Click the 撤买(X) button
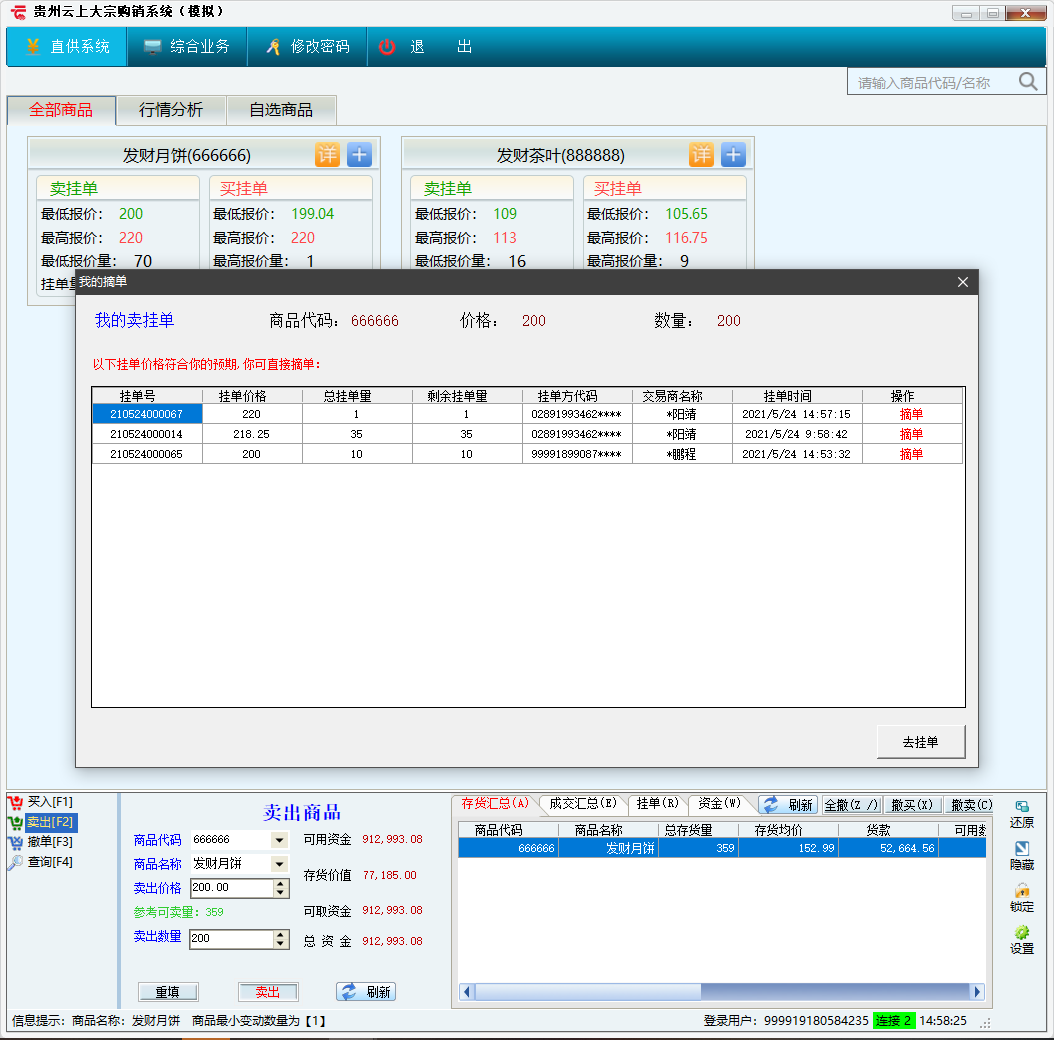1054x1040 pixels. point(913,805)
